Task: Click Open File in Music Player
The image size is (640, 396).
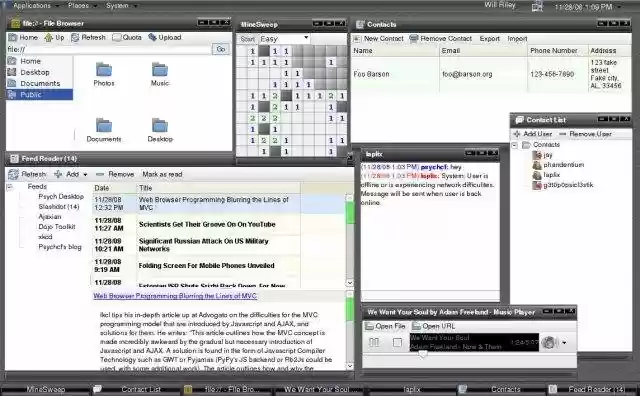Action: click(385, 326)
